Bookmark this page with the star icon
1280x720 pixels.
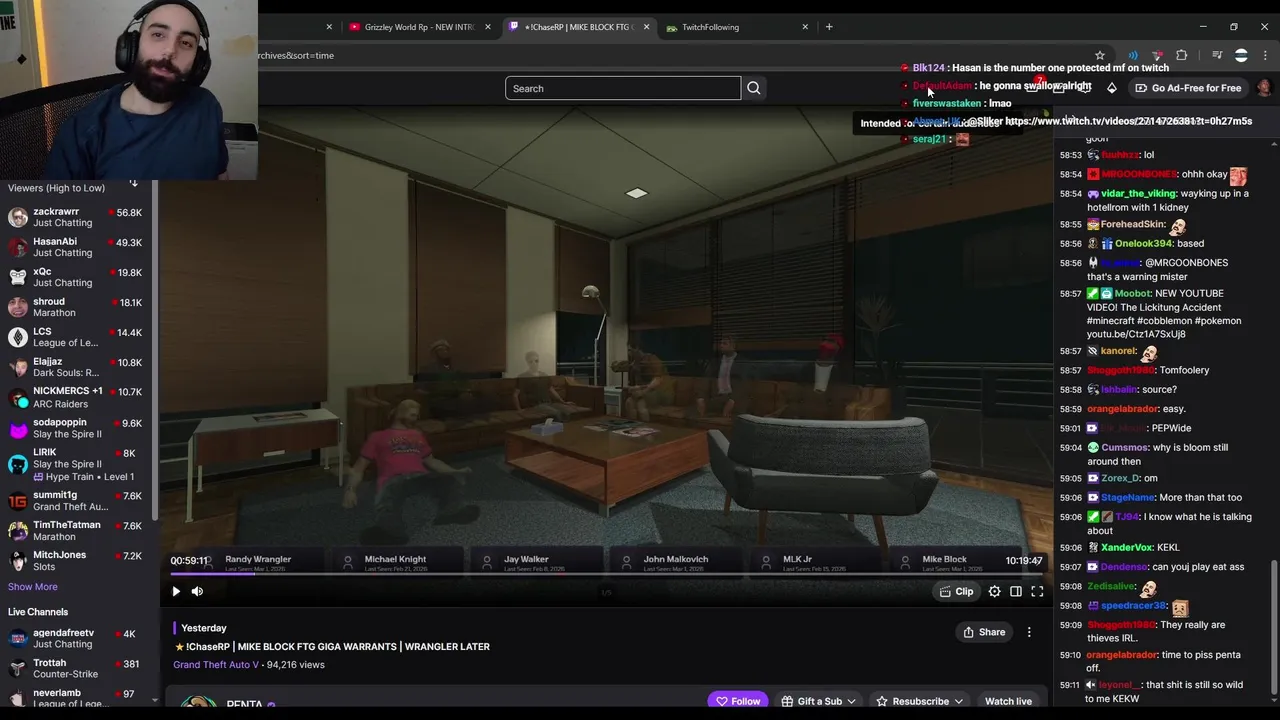pos(1100,55)
